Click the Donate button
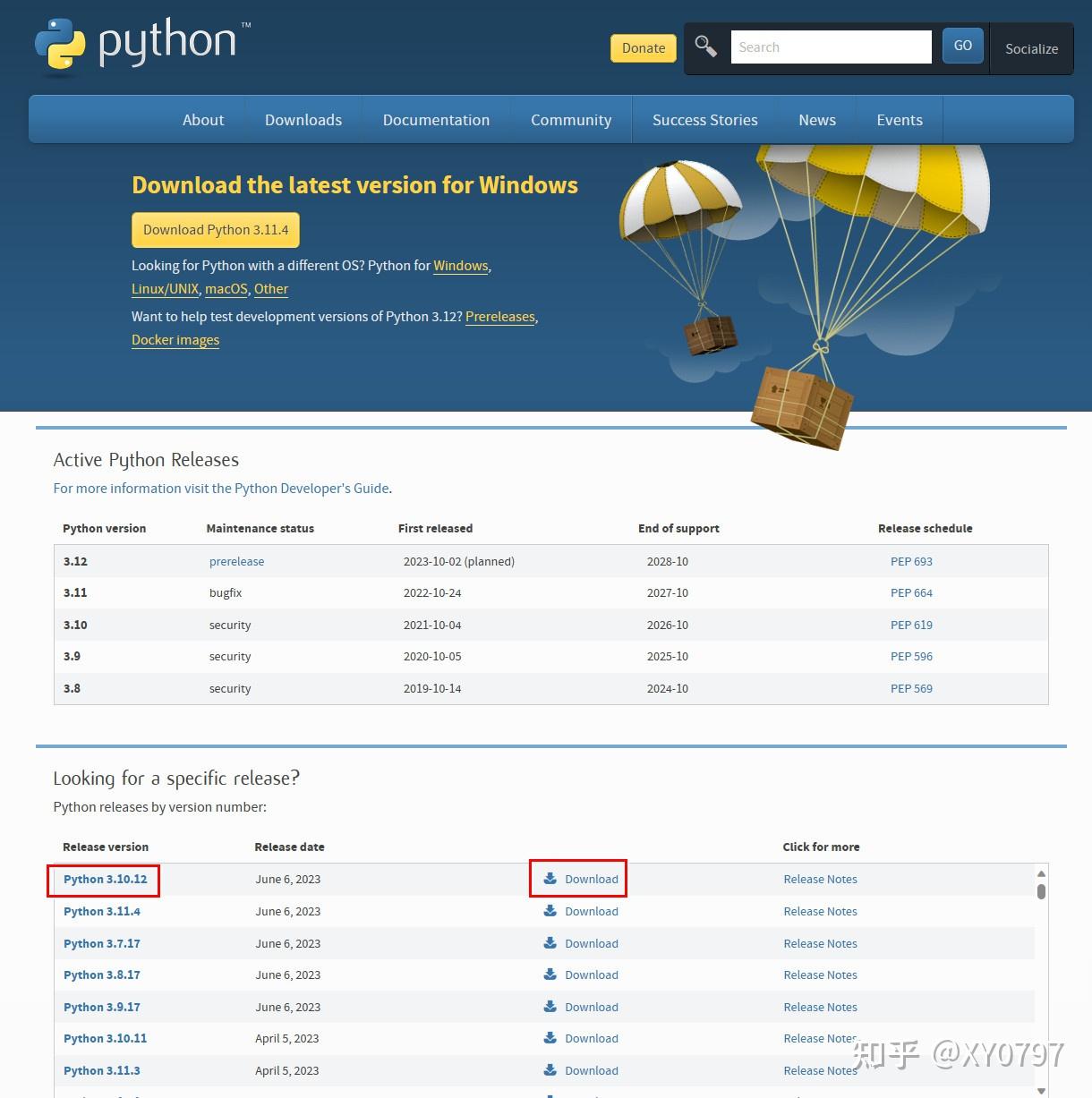Viewport: 1092px width, 1098px height. pyautogui.click(x=643, y=47)
